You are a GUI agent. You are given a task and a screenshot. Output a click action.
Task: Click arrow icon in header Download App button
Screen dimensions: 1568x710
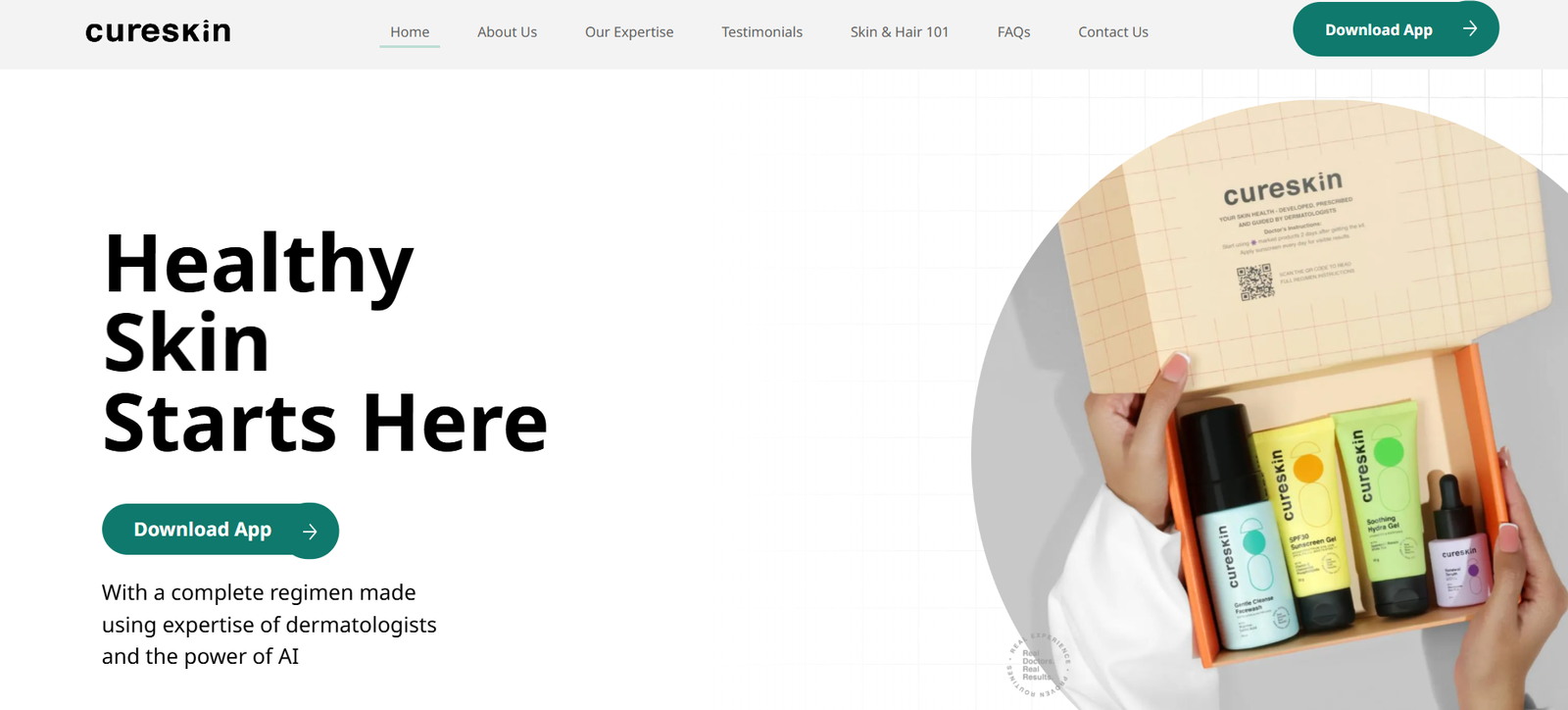(1470, 28)
